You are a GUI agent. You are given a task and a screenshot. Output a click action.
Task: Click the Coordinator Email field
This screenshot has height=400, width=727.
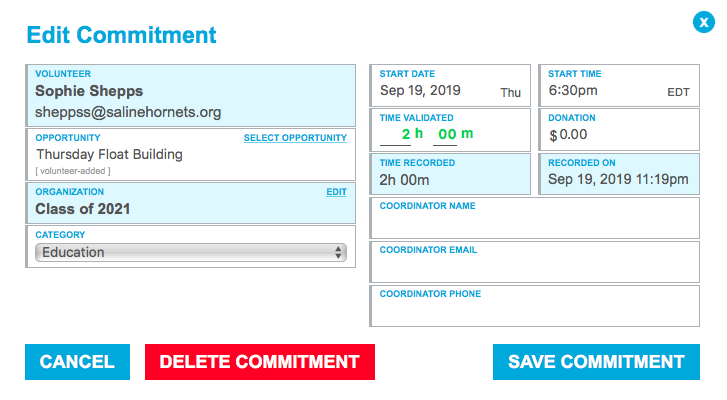pyautogui.click(x=535, y=268)
